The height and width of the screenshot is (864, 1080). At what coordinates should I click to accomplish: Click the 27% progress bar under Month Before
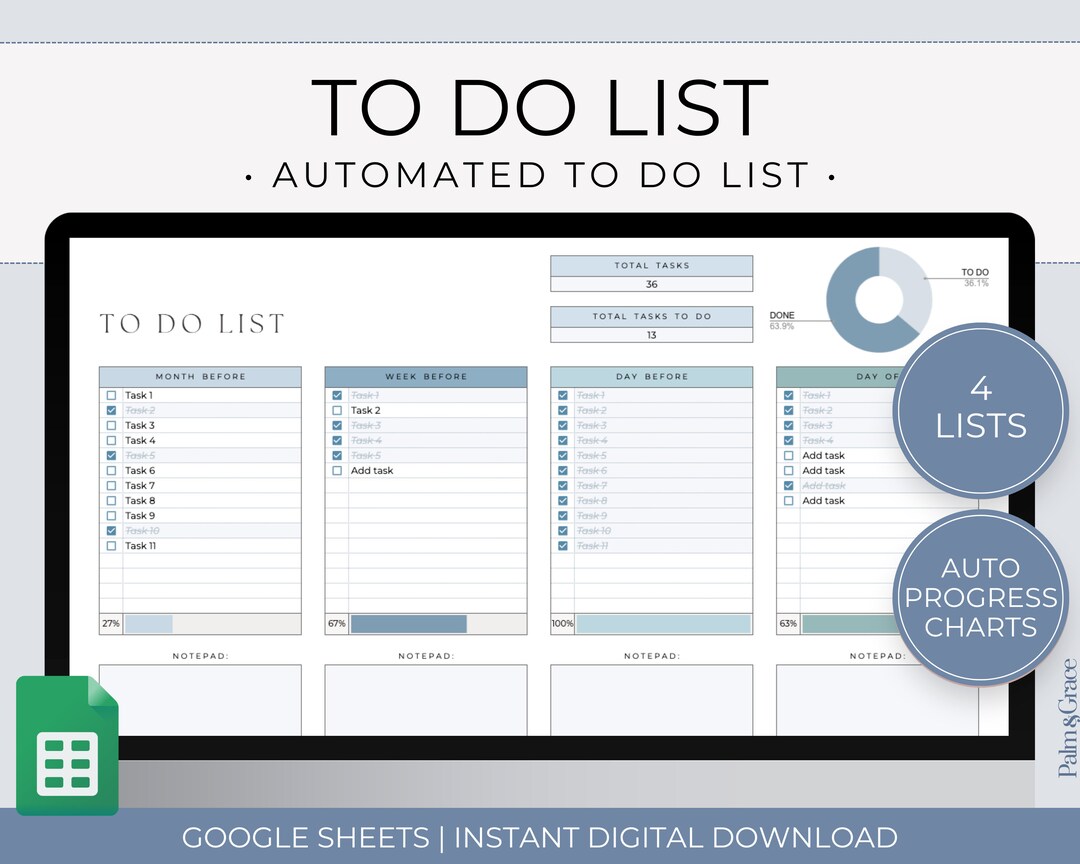(150, 622)
